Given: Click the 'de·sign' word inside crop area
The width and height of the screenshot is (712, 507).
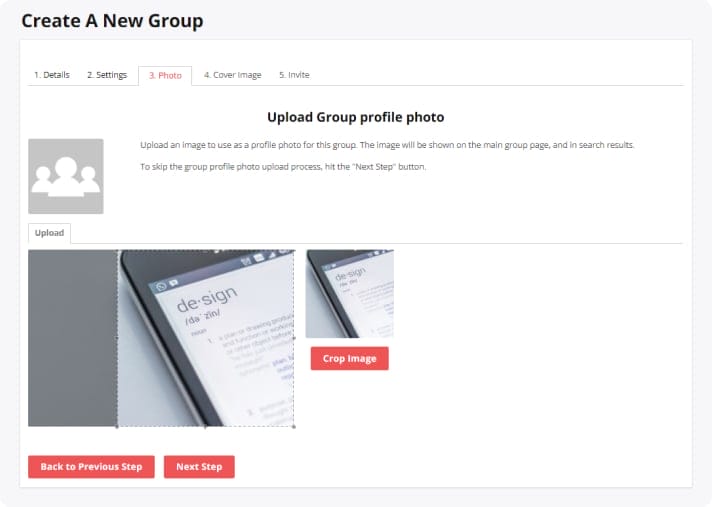Looking at the screenshot, I should point(207,299).
